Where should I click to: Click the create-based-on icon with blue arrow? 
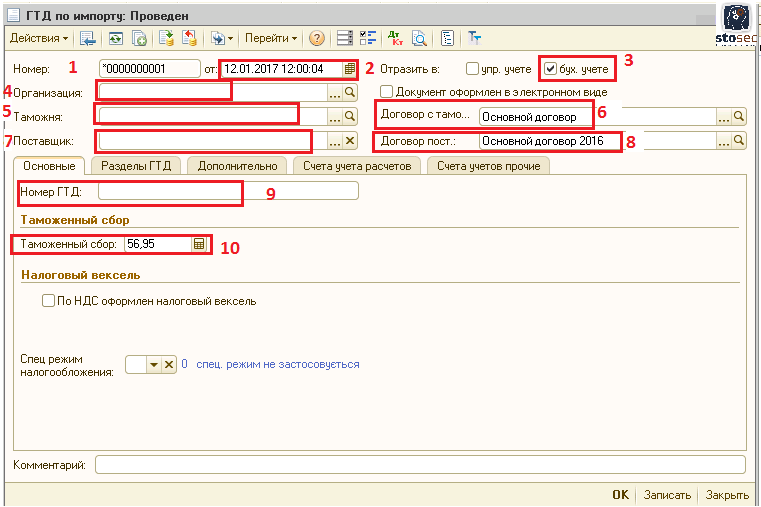pos(218,38)
